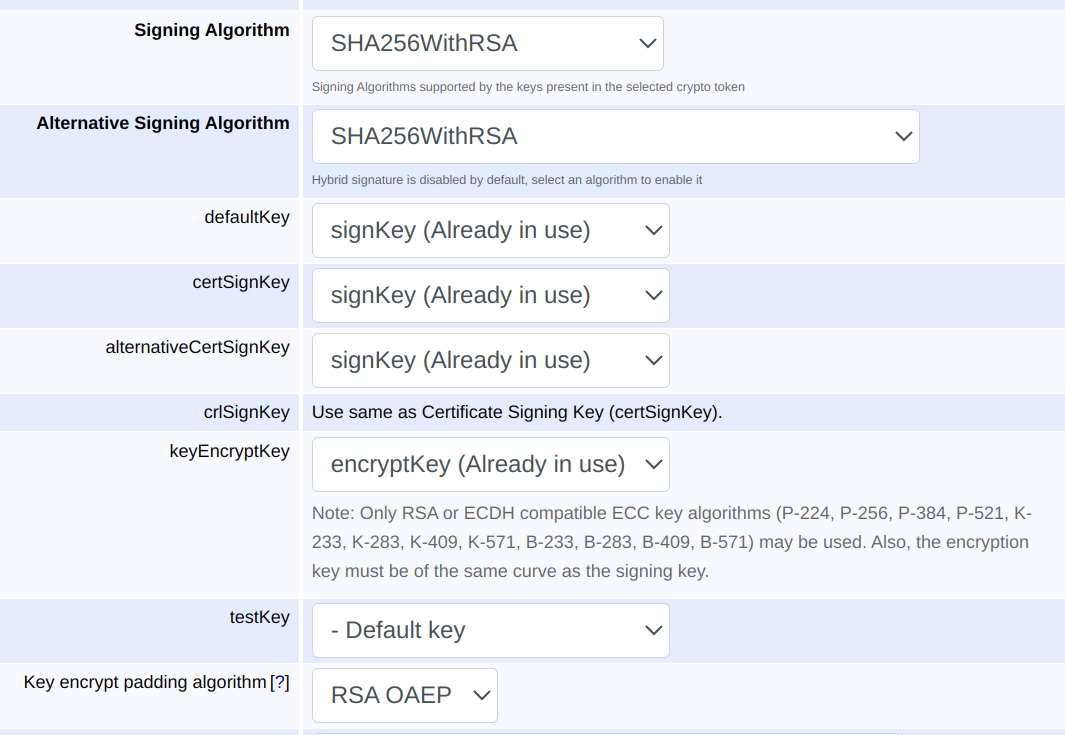
Task: Click the Alternative Signing Algorithm row label
Action: [163, 122]
